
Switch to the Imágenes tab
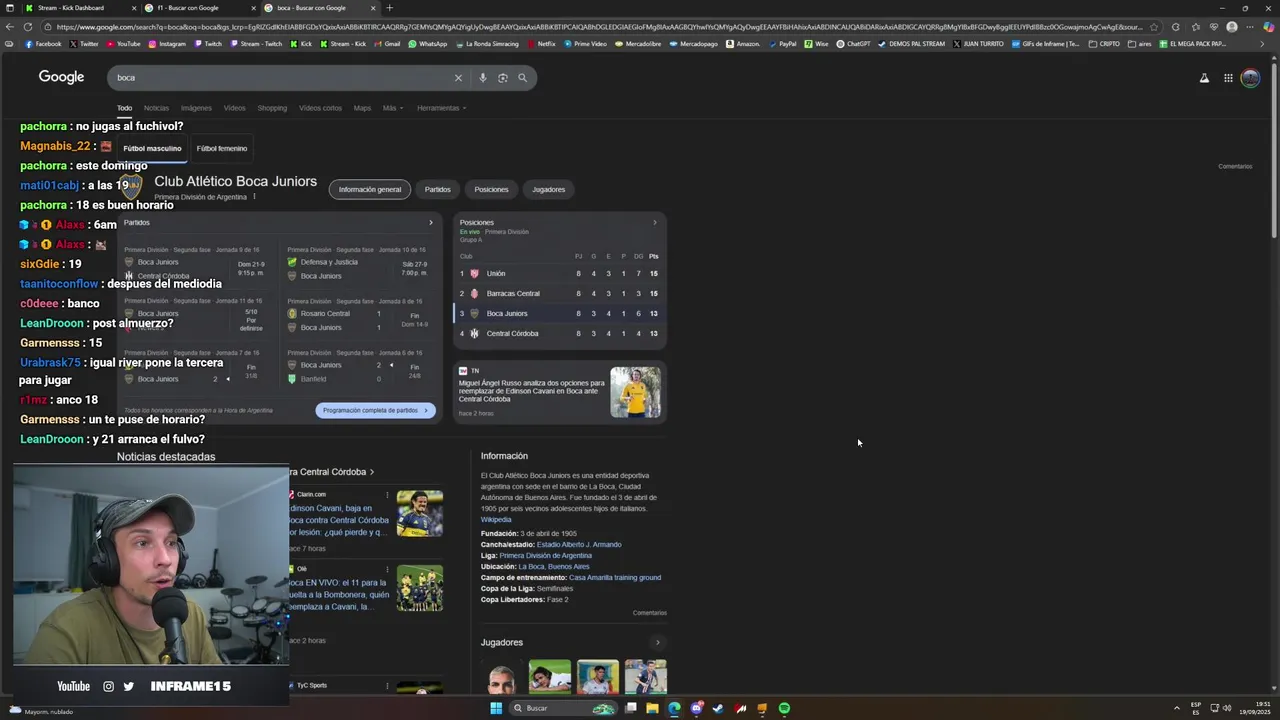tap(196, 108)
